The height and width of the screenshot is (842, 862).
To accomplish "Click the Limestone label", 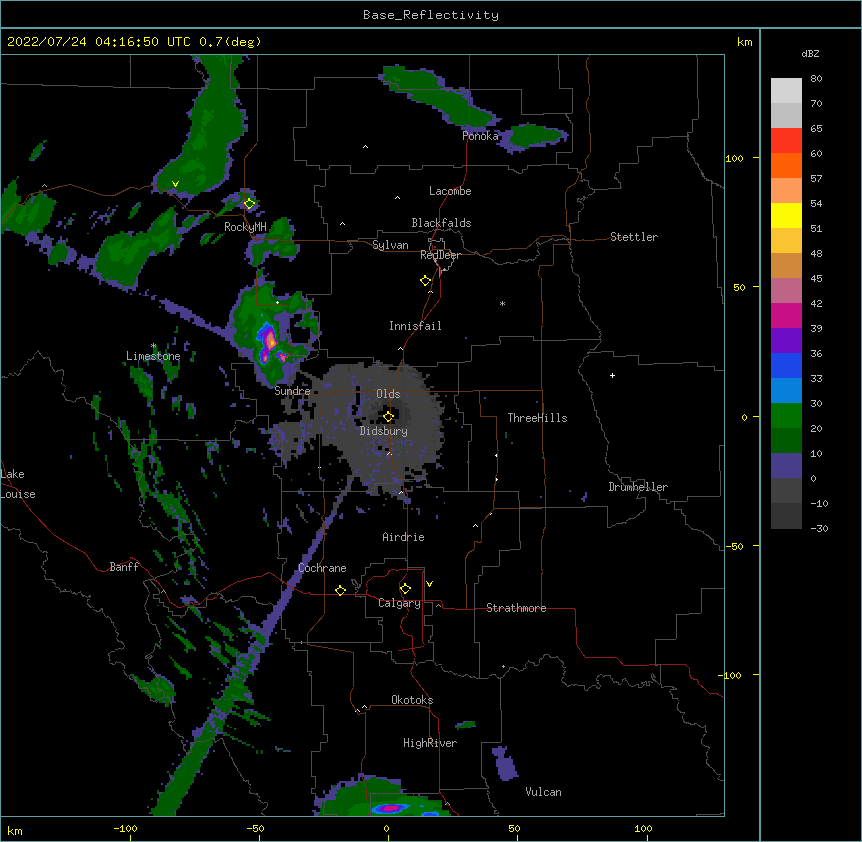I will [x=153, y=356].
